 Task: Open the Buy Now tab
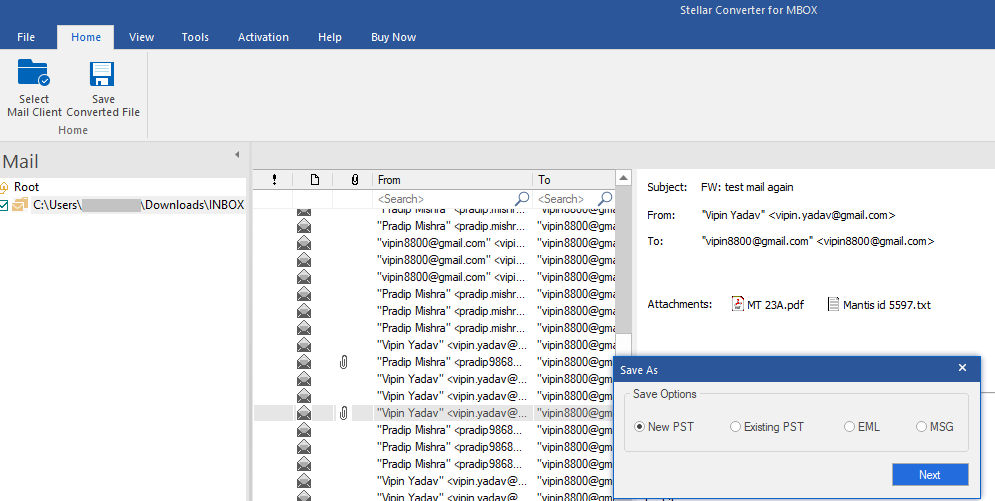tap(393, 37)
